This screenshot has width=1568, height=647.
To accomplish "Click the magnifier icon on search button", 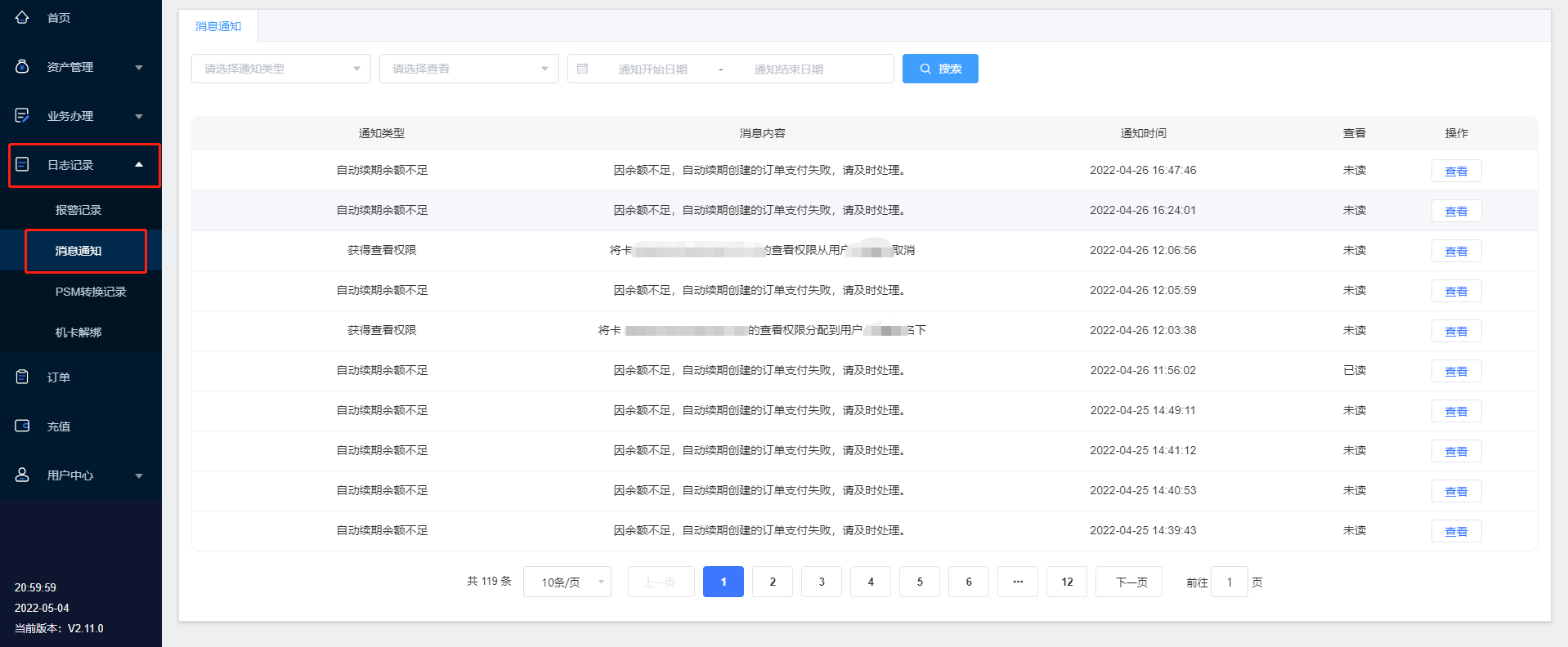I will [925, 69].
